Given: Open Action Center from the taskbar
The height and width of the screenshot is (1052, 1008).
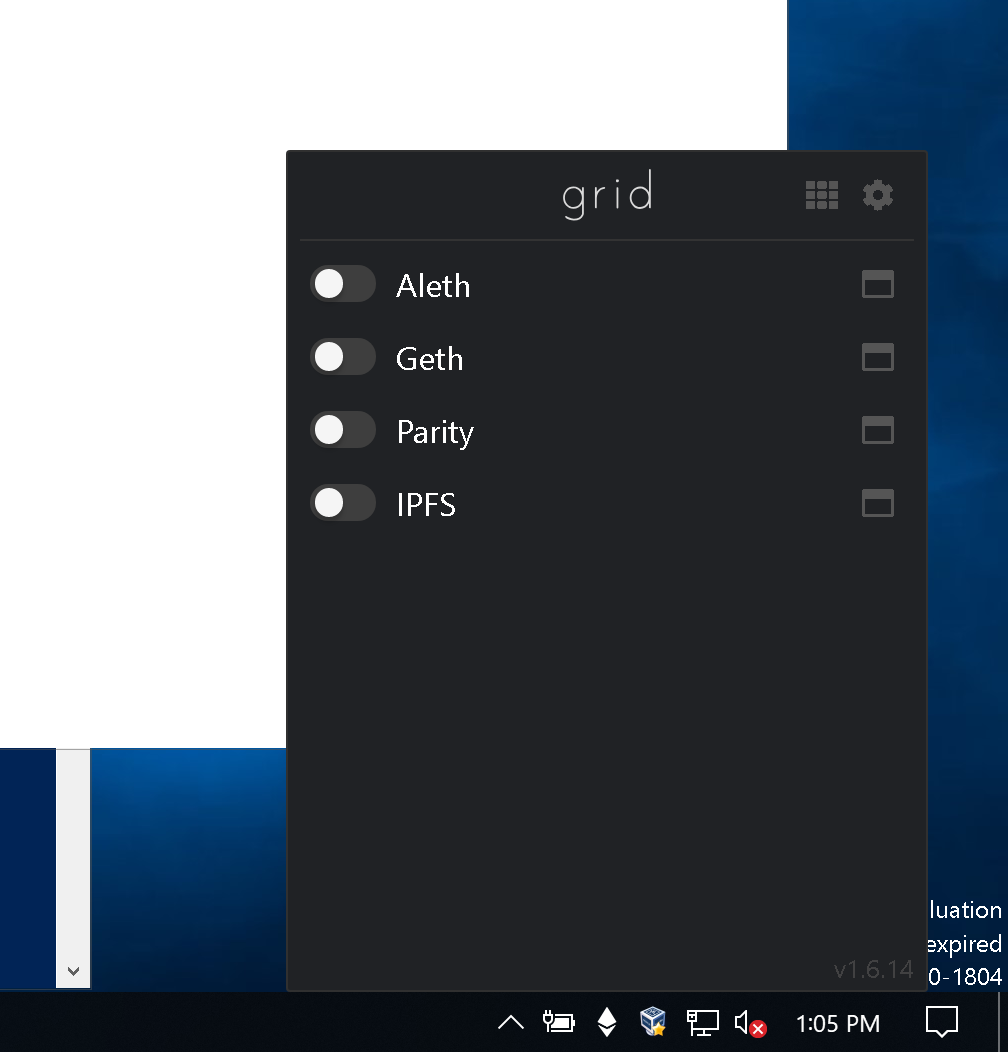Looking at the screenshot, I should [940, 1022].
